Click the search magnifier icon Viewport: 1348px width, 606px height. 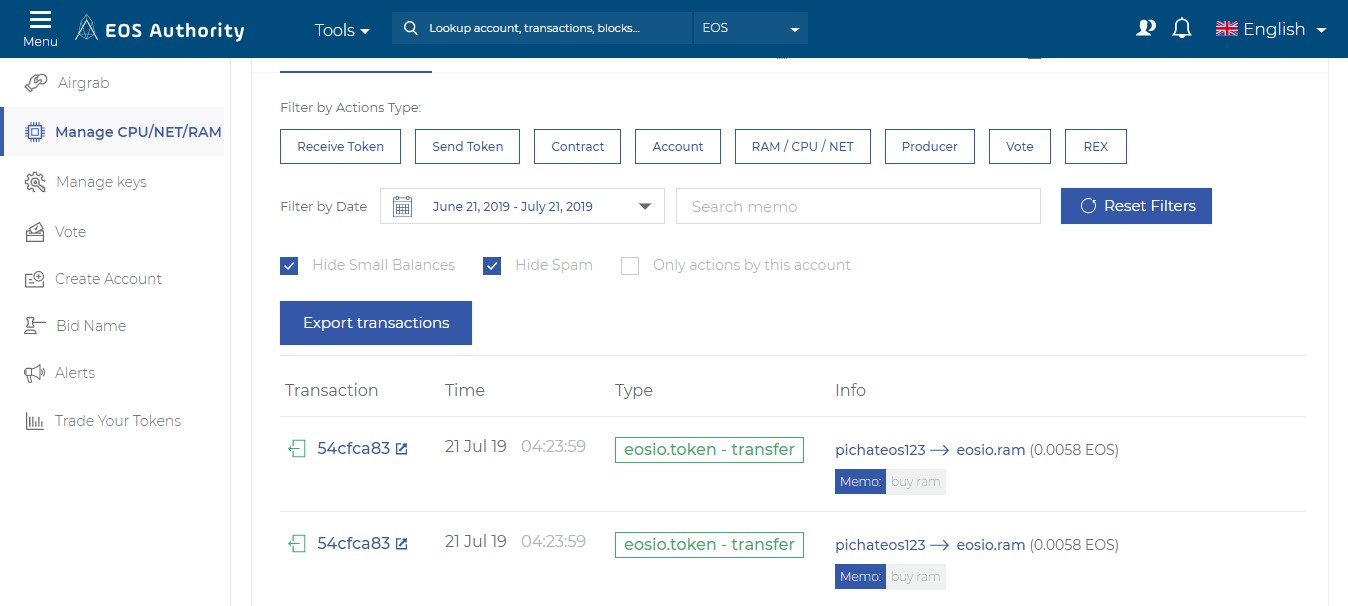click(410, 28)
